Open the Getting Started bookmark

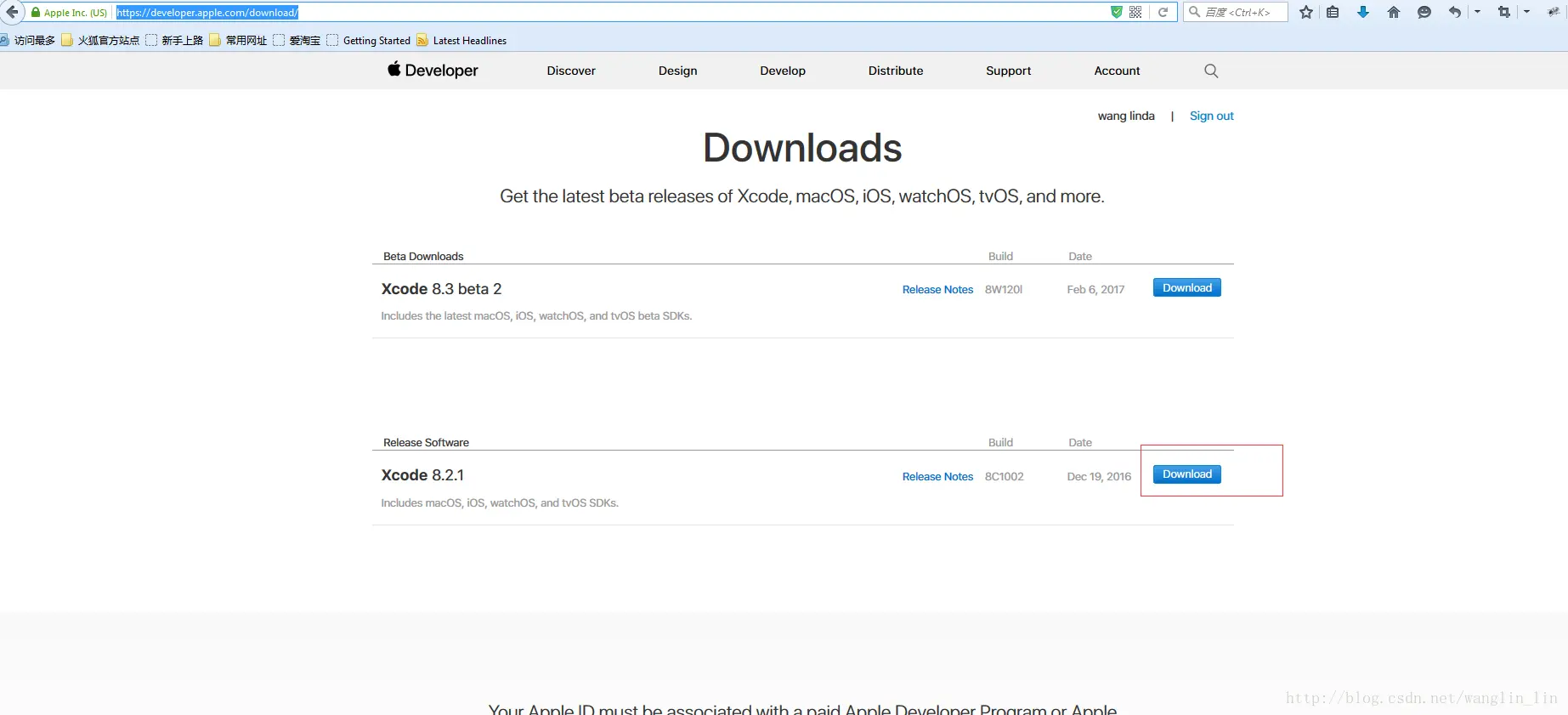(x=369, y=40)
